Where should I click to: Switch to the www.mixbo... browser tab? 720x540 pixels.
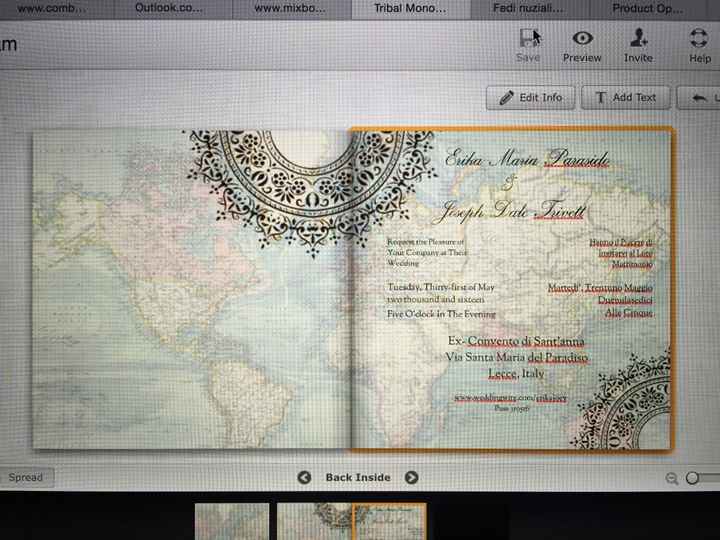pyautogui.click(x=291, y=8)
